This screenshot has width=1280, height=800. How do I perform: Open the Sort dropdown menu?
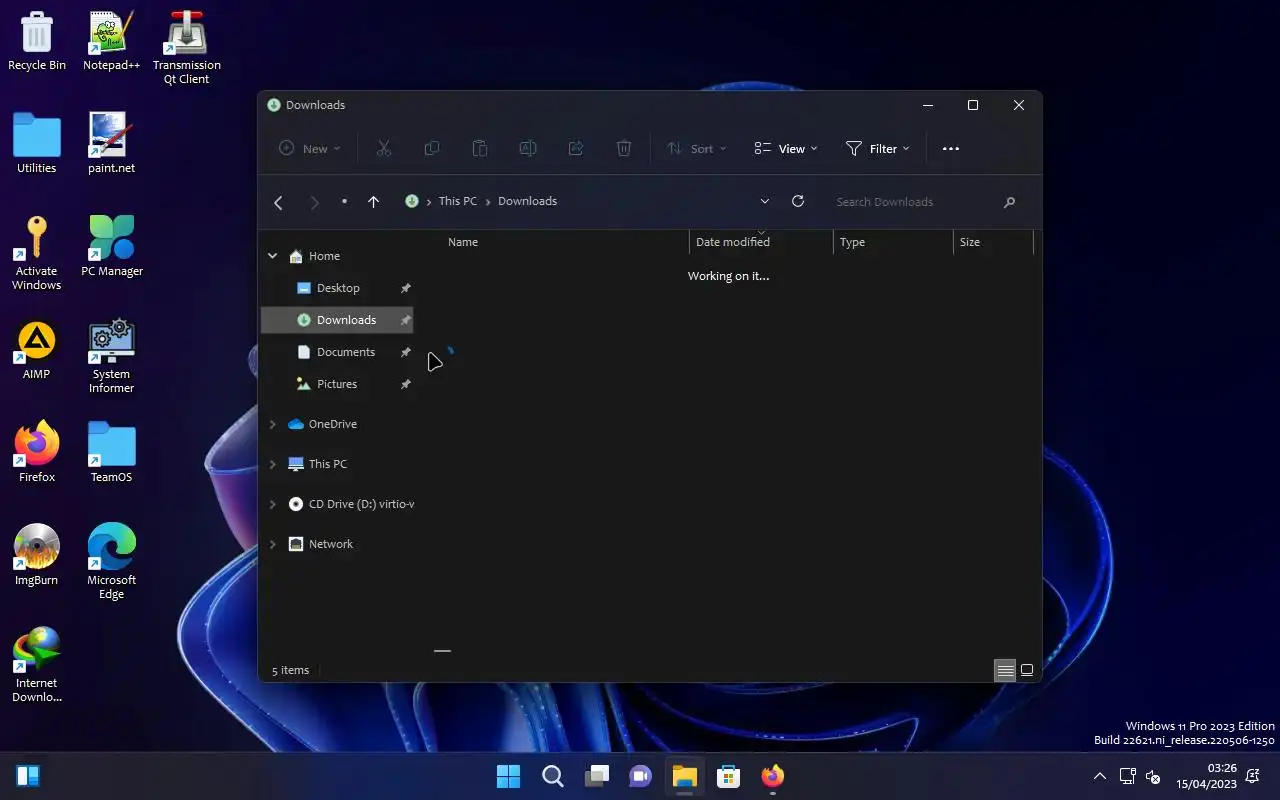697,148
